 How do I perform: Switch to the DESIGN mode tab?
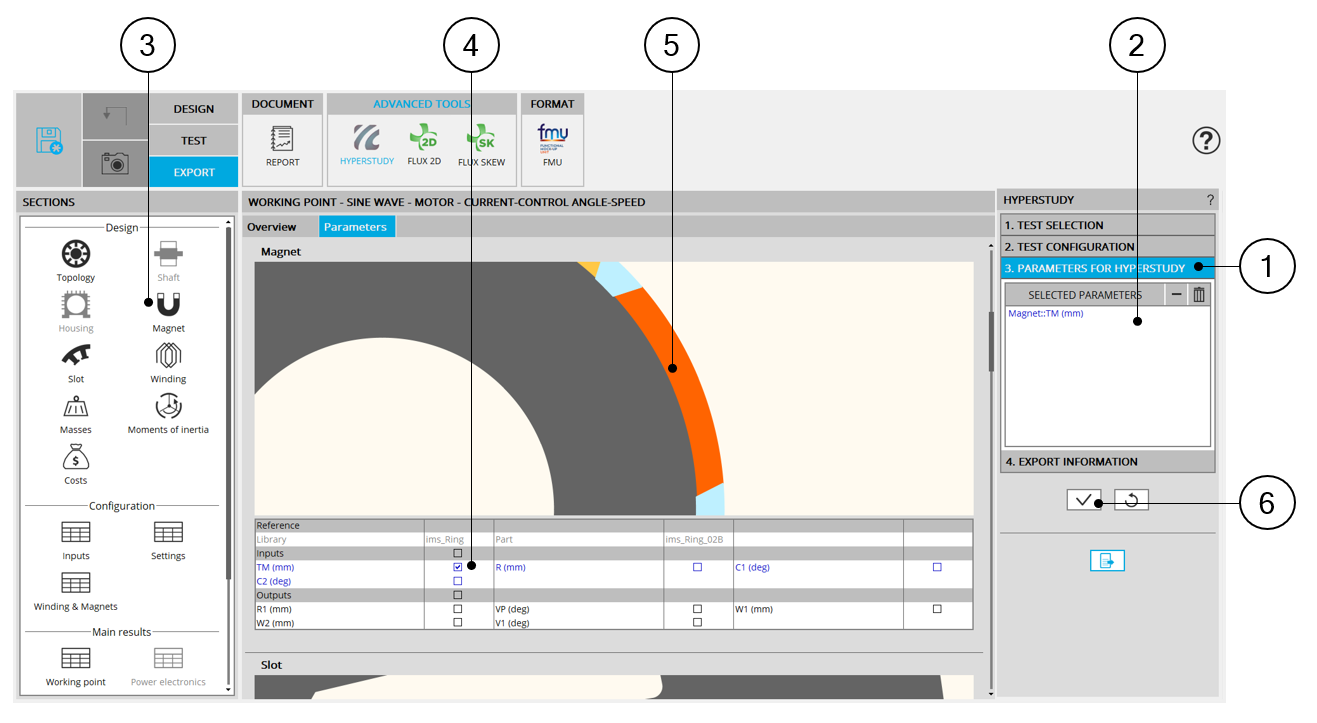(193, 109)
